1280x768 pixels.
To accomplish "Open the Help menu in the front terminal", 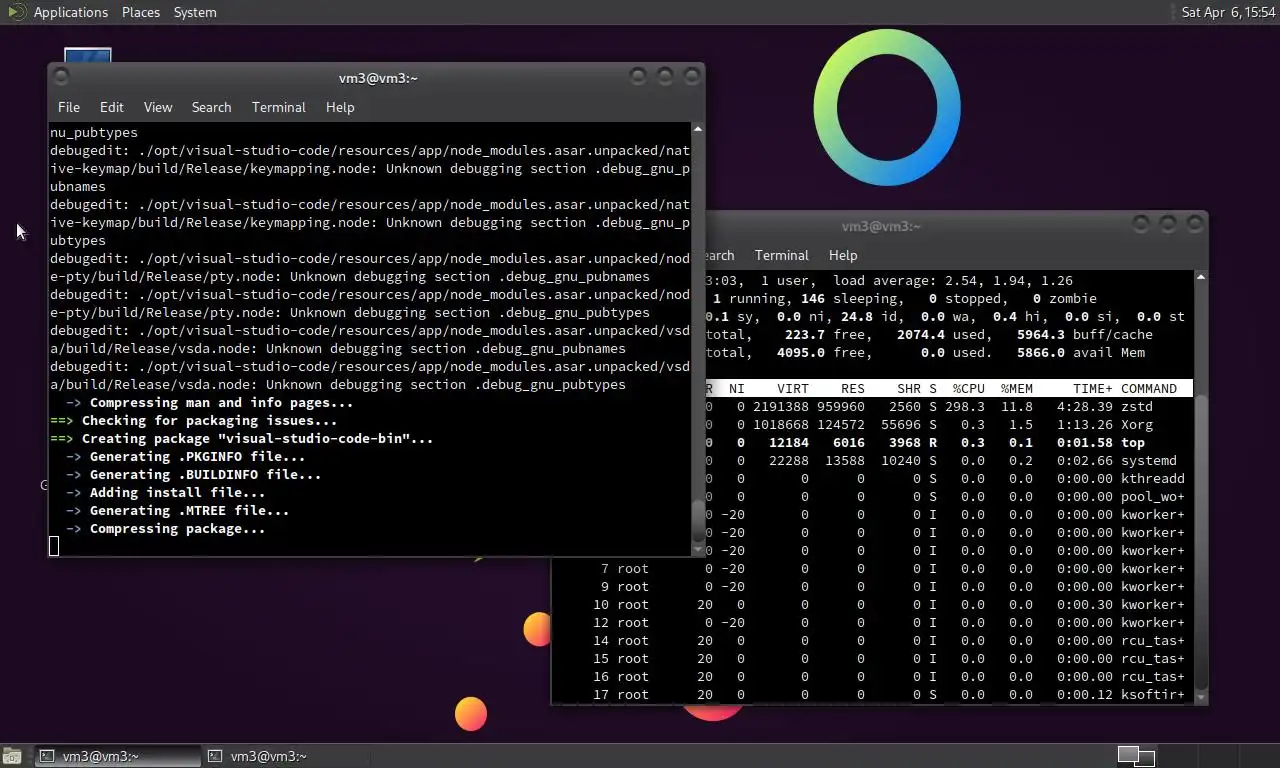I will pos(340,107).
